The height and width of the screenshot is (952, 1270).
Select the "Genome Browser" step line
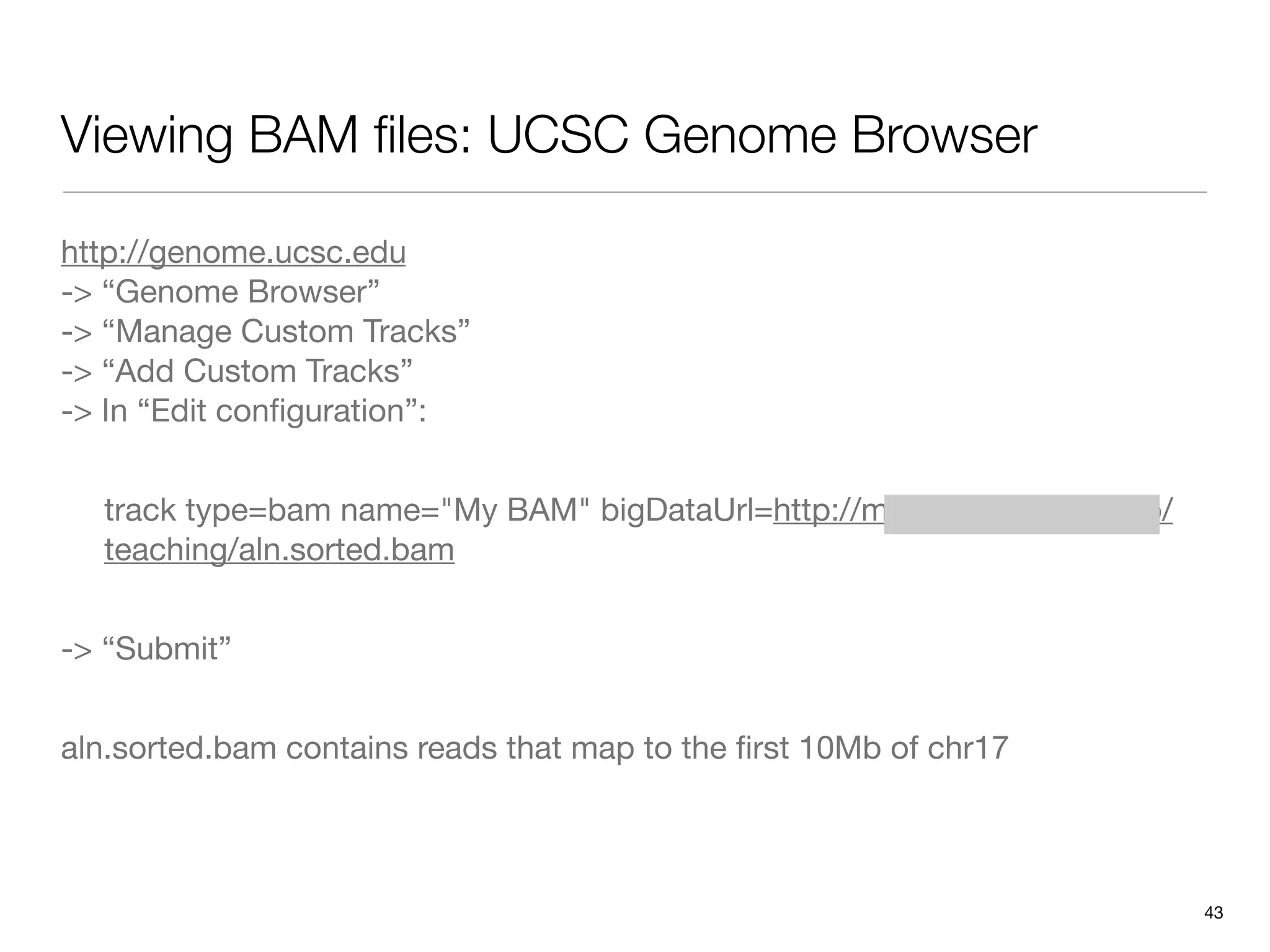(x=220, y=292)
